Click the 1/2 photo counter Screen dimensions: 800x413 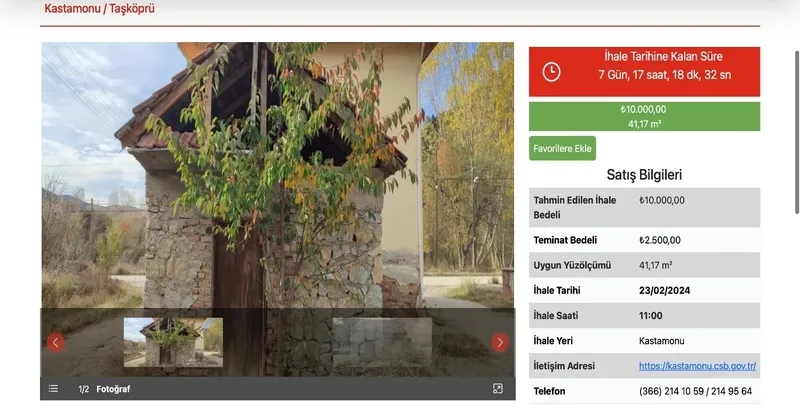[x=84, y=389]
